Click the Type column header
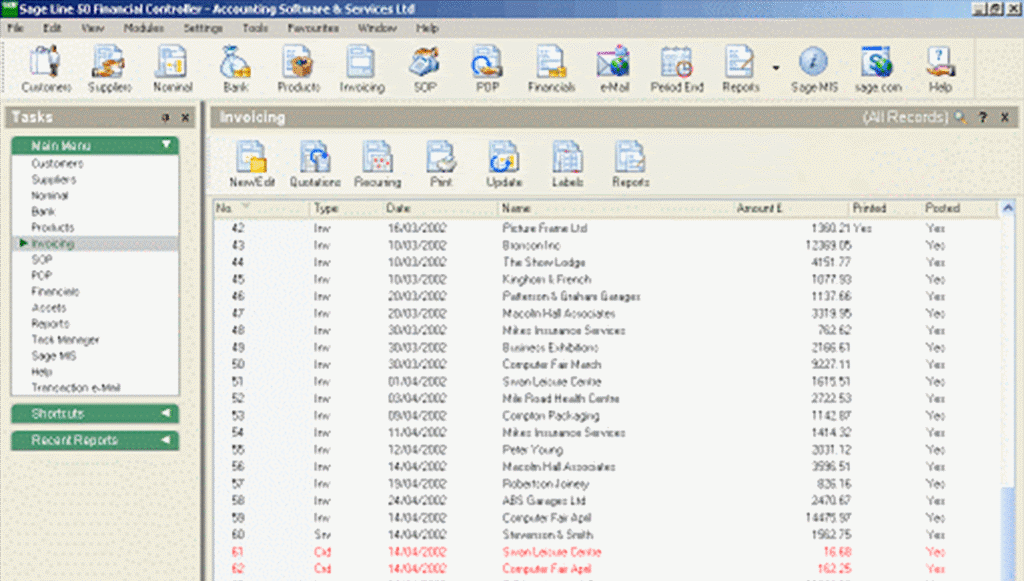Screen dimensions: 1024x581 (x=346, y=208)
